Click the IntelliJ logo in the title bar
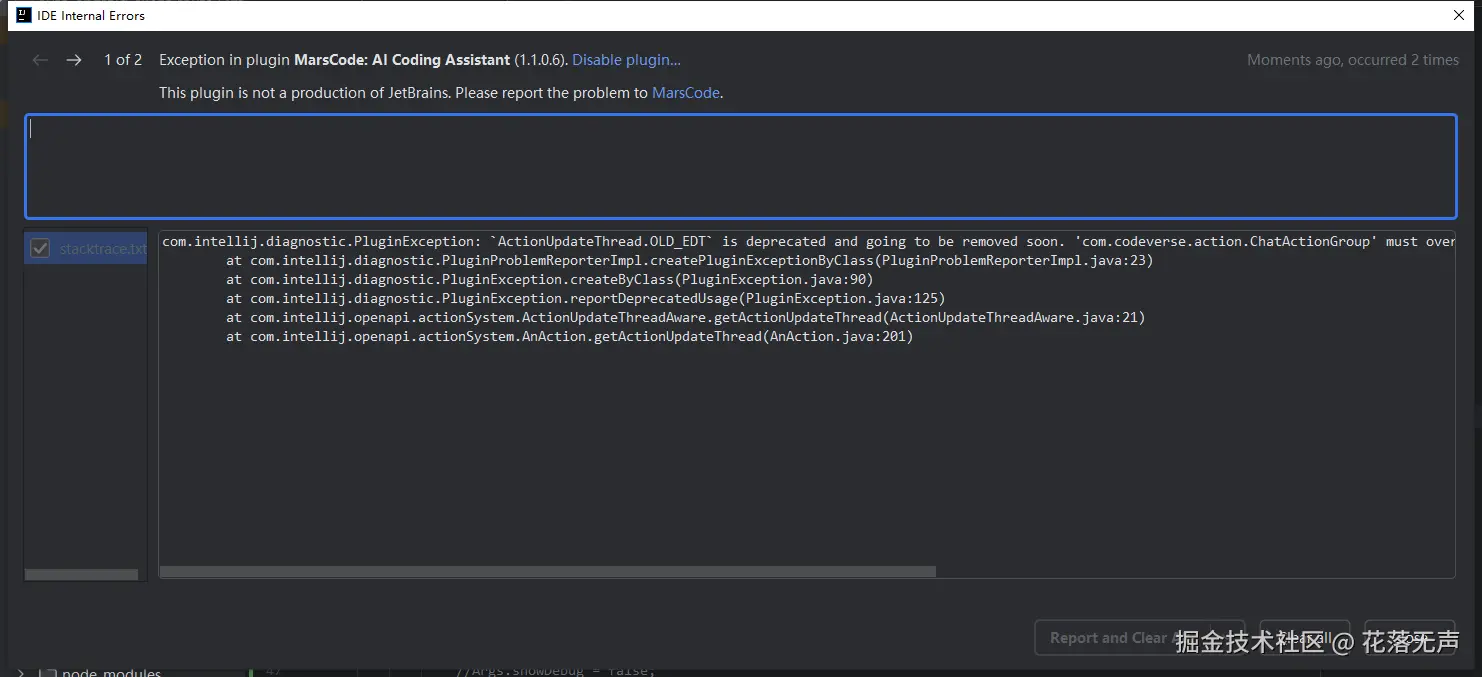The image size is (1482, 677). click(x=24, y=15)
